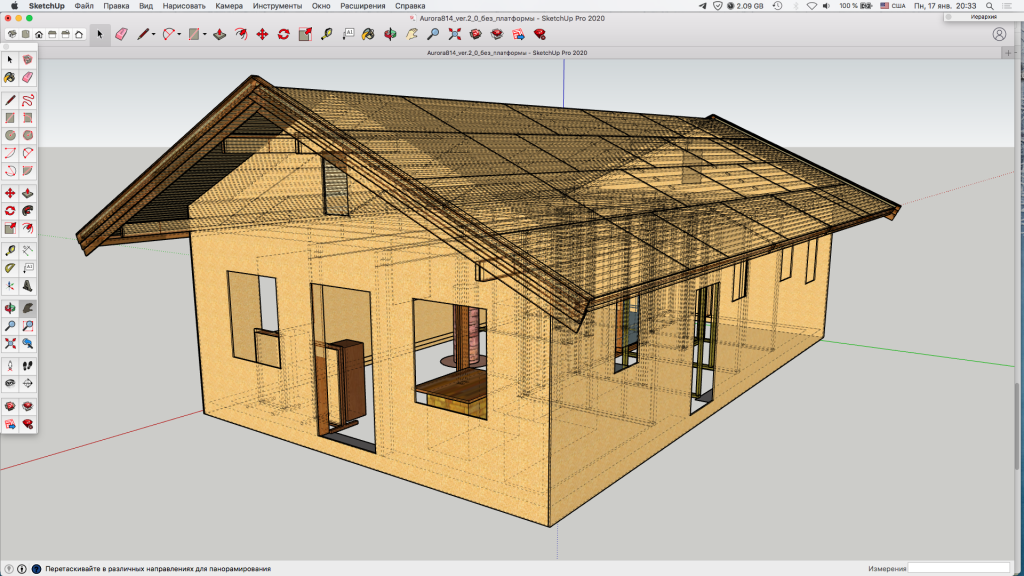Viewport: 1024px width, 576px height.
Task: Activate the Walk tool footprints icon
Action: click(28, 365)
